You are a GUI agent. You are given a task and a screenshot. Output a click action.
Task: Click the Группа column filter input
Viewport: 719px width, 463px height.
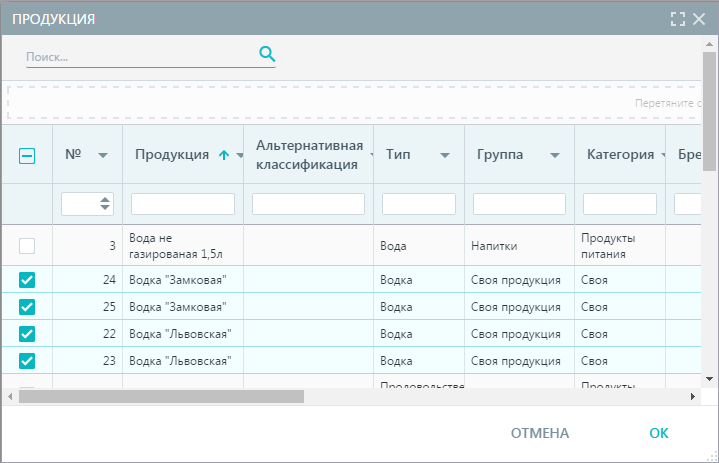[x=520, y=204]
